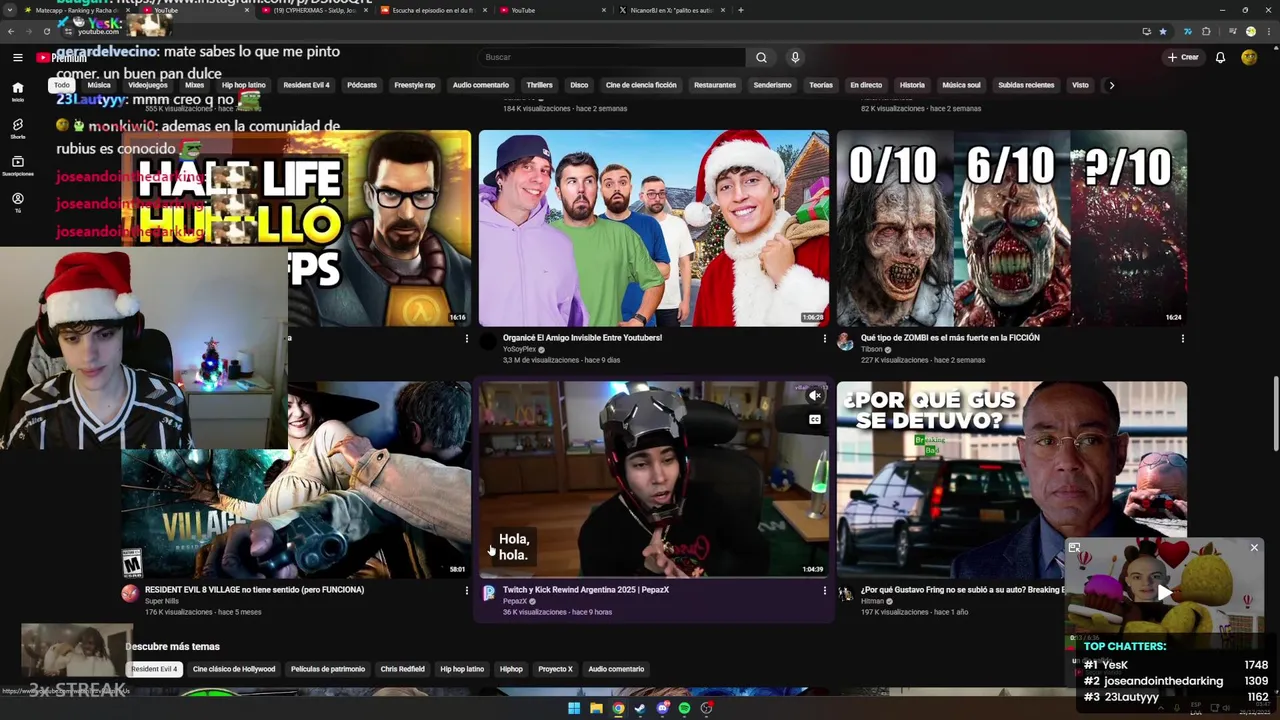Open the Tú sidebar section

click(x=17, y=201)
